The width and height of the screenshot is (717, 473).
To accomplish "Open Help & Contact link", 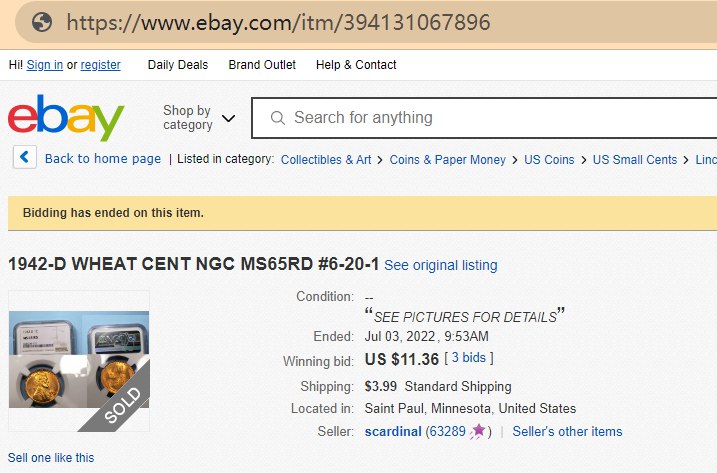I will (x=356, y=65).
